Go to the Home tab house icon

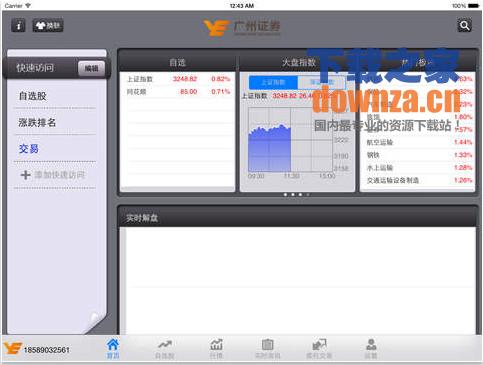(113, 344)
